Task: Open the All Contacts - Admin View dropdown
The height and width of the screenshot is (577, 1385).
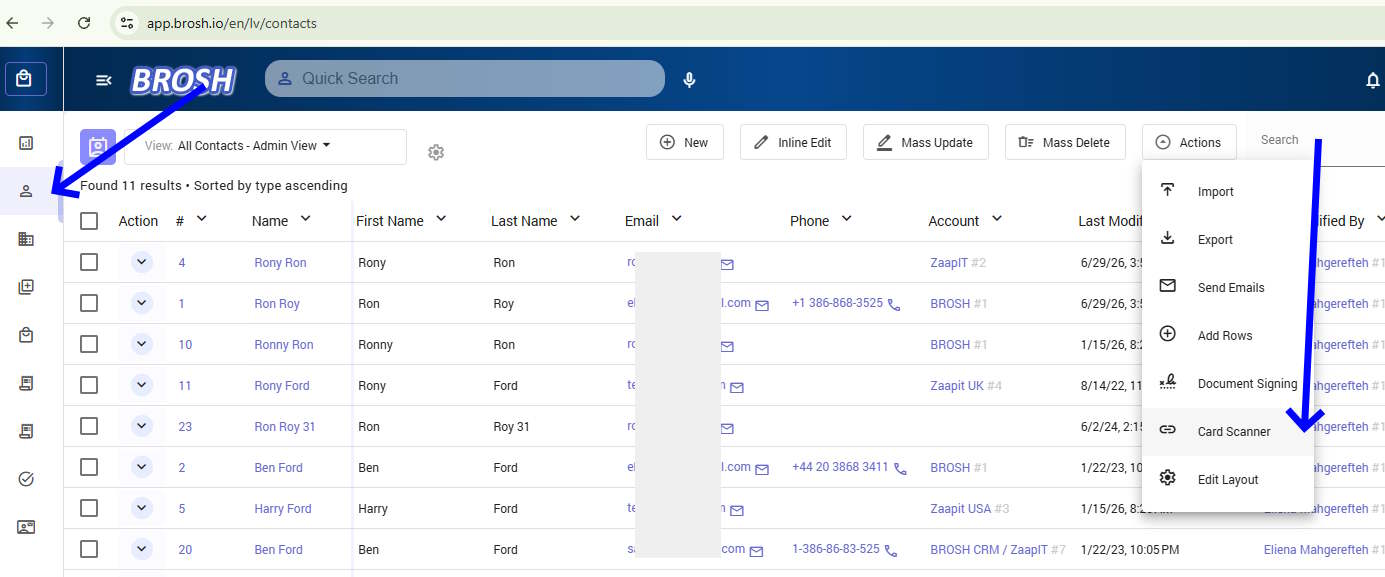Action: click(x=265, y=146)
